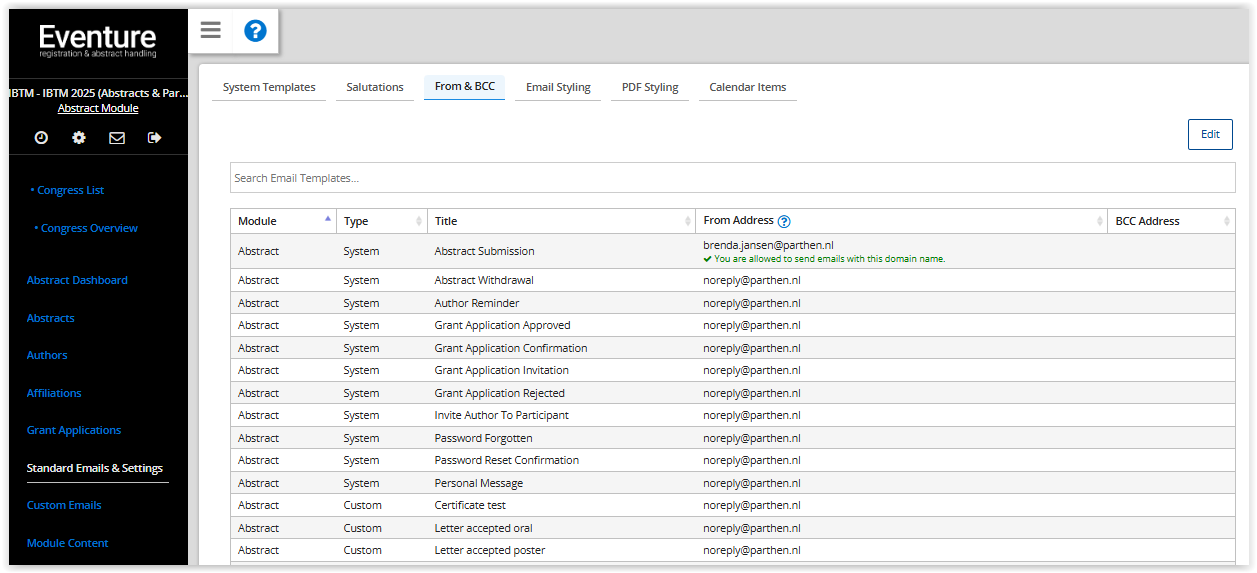Click the hamburger menu icon
The image size is (1257, 573).
pyautogui.click(x=210, y=30)
